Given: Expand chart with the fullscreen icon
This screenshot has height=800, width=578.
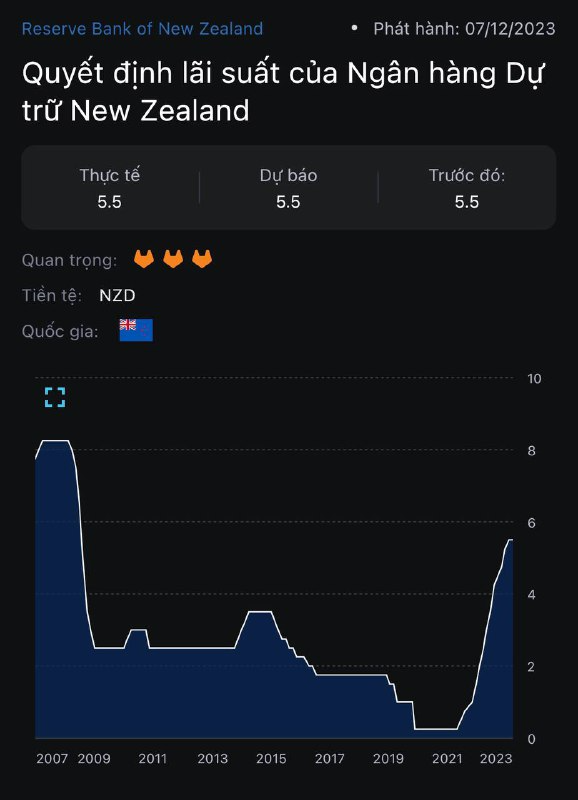Looking at the screenshot, I should 55,397.
